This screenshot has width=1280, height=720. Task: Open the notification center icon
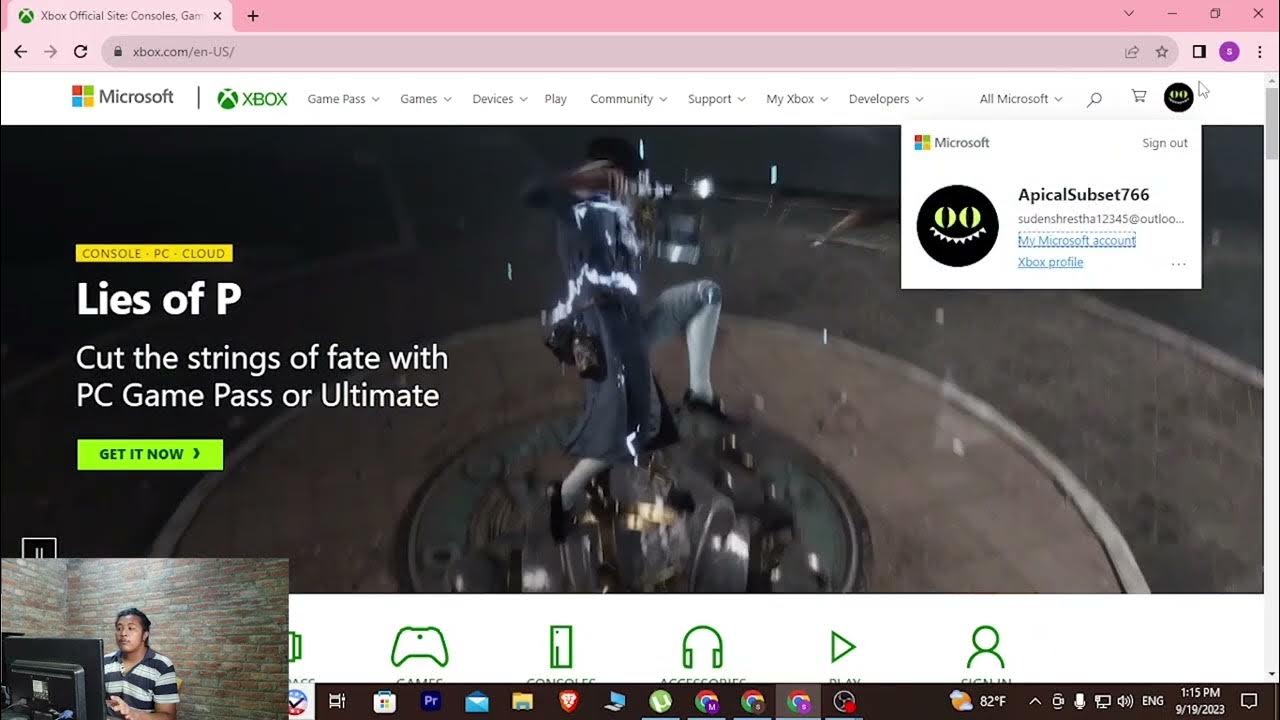click(1249, 702)
